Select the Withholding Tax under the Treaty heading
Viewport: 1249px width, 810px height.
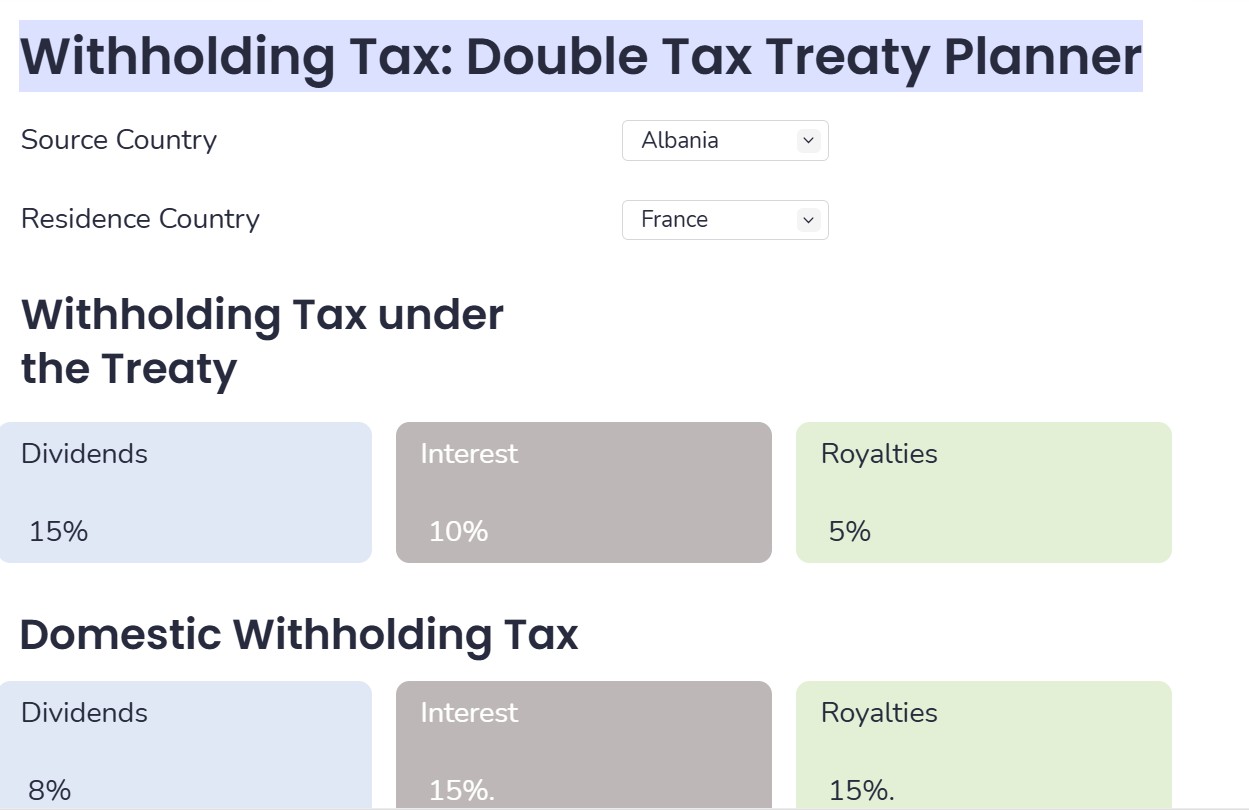tap(262, 341)
